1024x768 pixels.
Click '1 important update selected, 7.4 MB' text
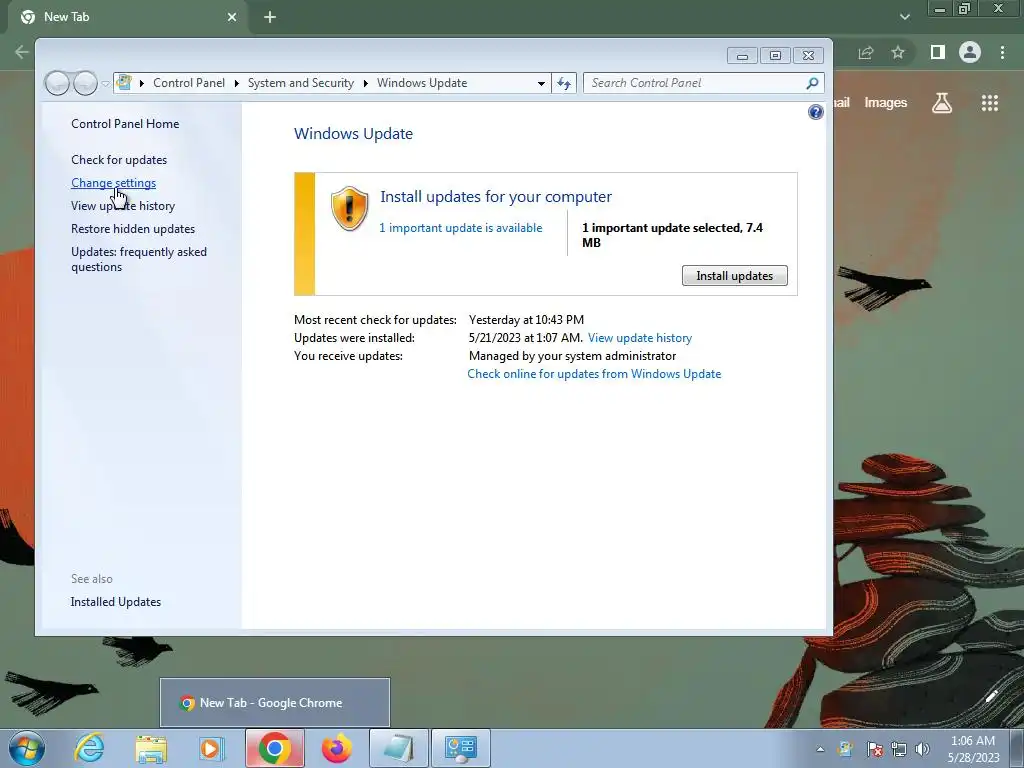[x=673, y=235]
